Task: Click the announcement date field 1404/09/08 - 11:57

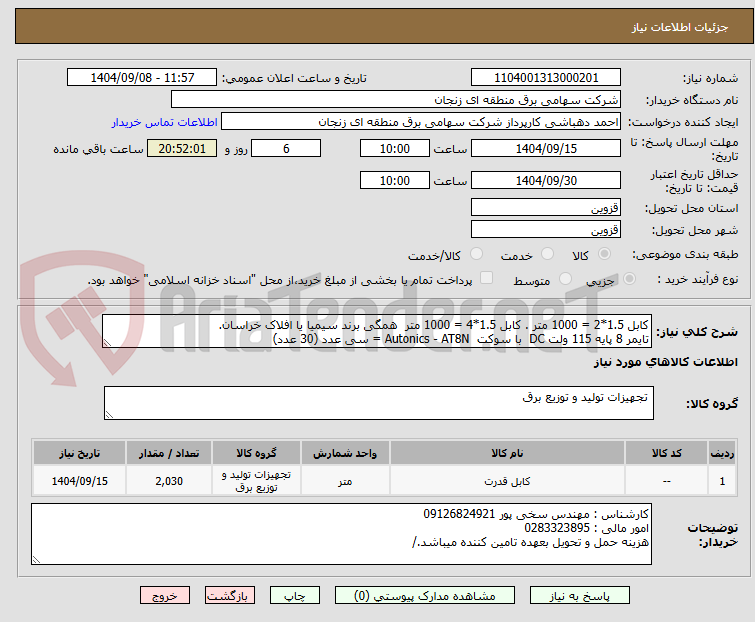Action: click(x=142, y=78)
